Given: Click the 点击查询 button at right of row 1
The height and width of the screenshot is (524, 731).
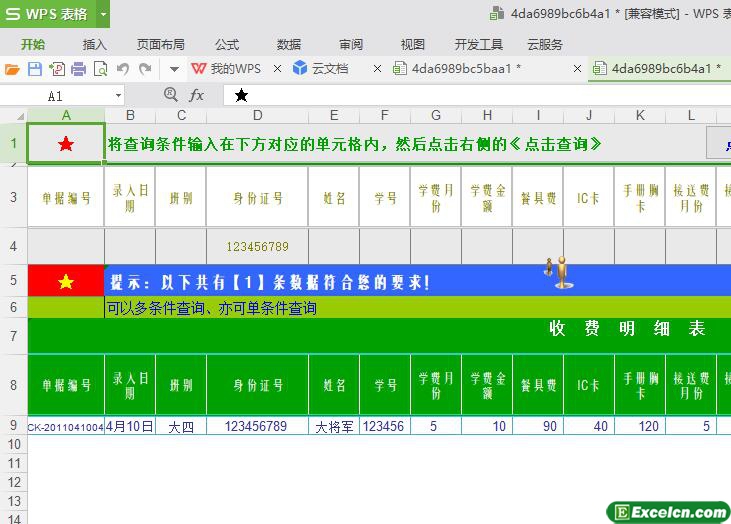Looking at the screenshot, I should 719,144.
